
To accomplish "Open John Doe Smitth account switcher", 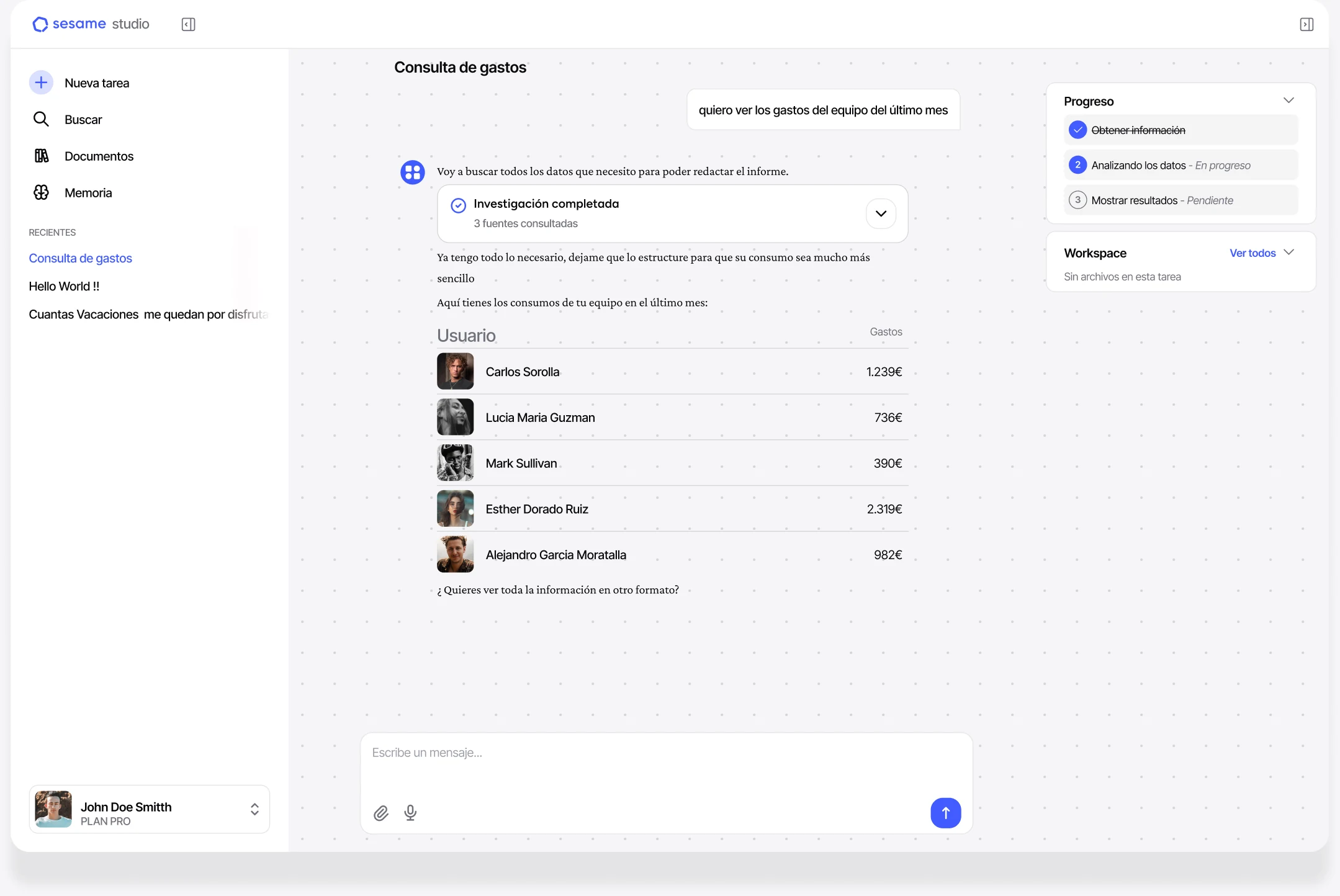I will (254, 809).
